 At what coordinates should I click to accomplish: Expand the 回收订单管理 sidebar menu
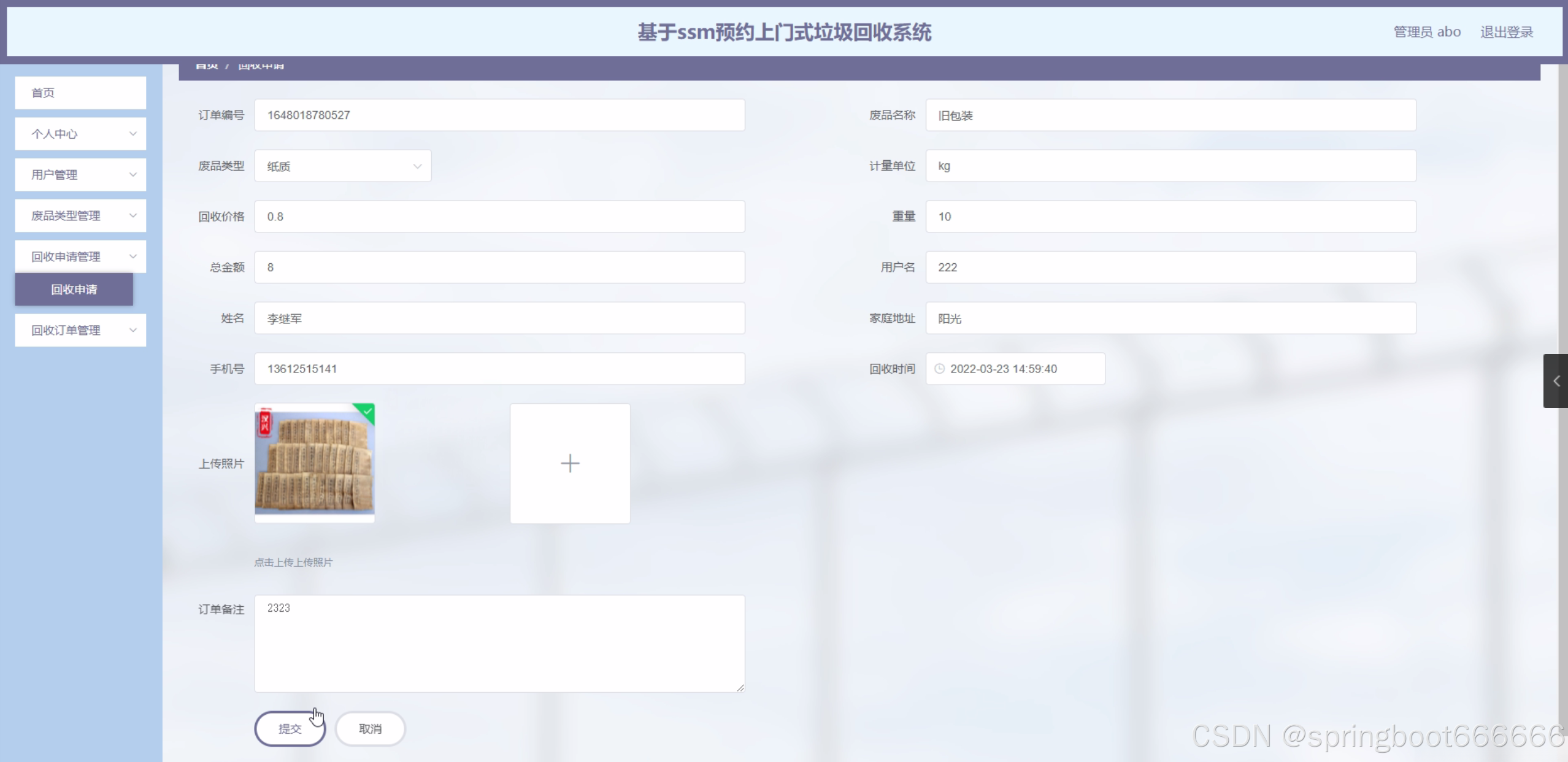pos(80,330)
